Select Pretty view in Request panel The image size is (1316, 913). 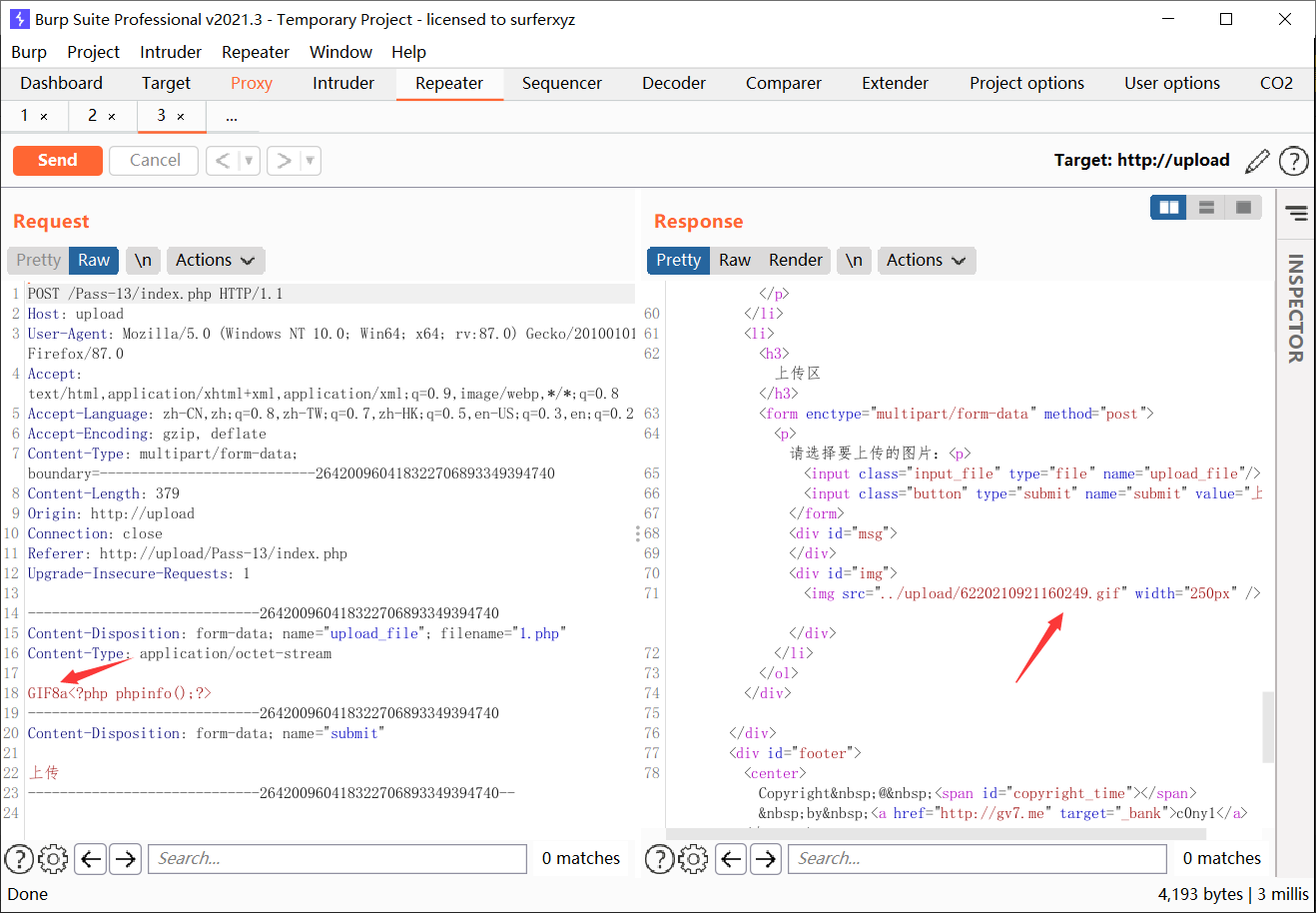point(38,260)
